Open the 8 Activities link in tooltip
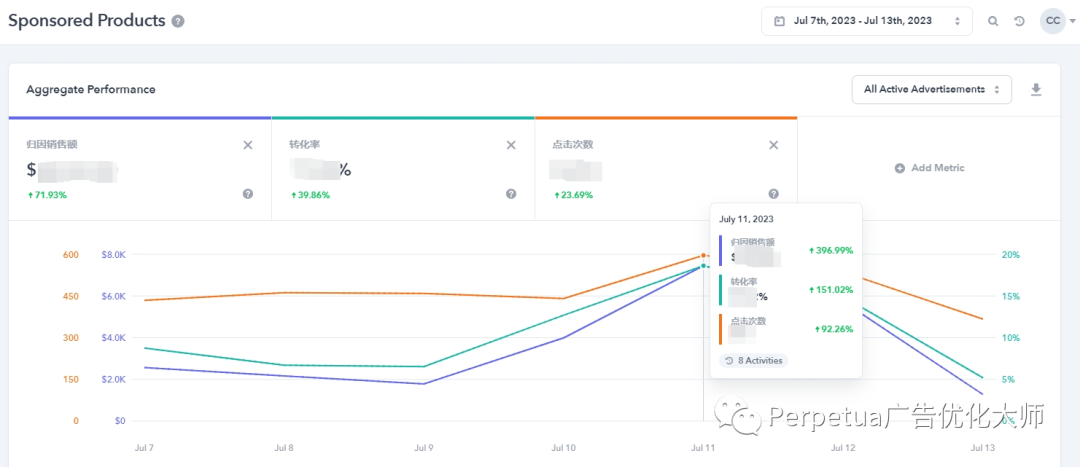This screenshot has height=467, width=1080. (x=754, y=360)
